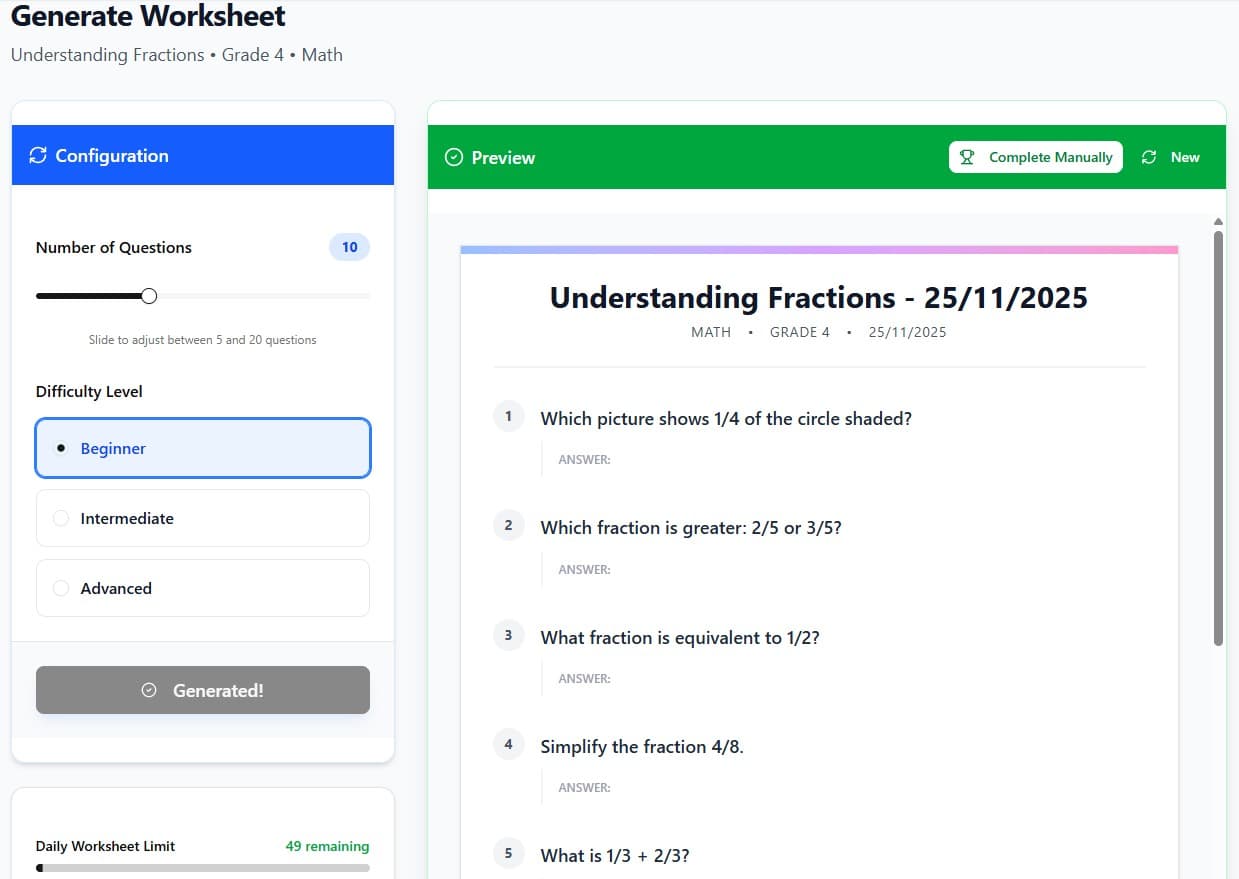Viewport: 1239px width, 879px height.
Task: Click the refresh icon beside New
Action: [1149, 157]
